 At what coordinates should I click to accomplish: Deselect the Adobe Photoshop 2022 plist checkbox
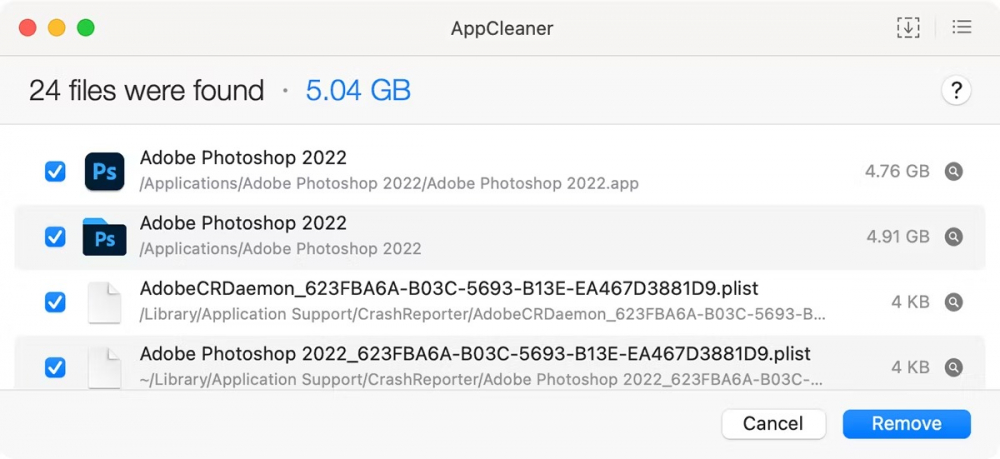point(56,367)
